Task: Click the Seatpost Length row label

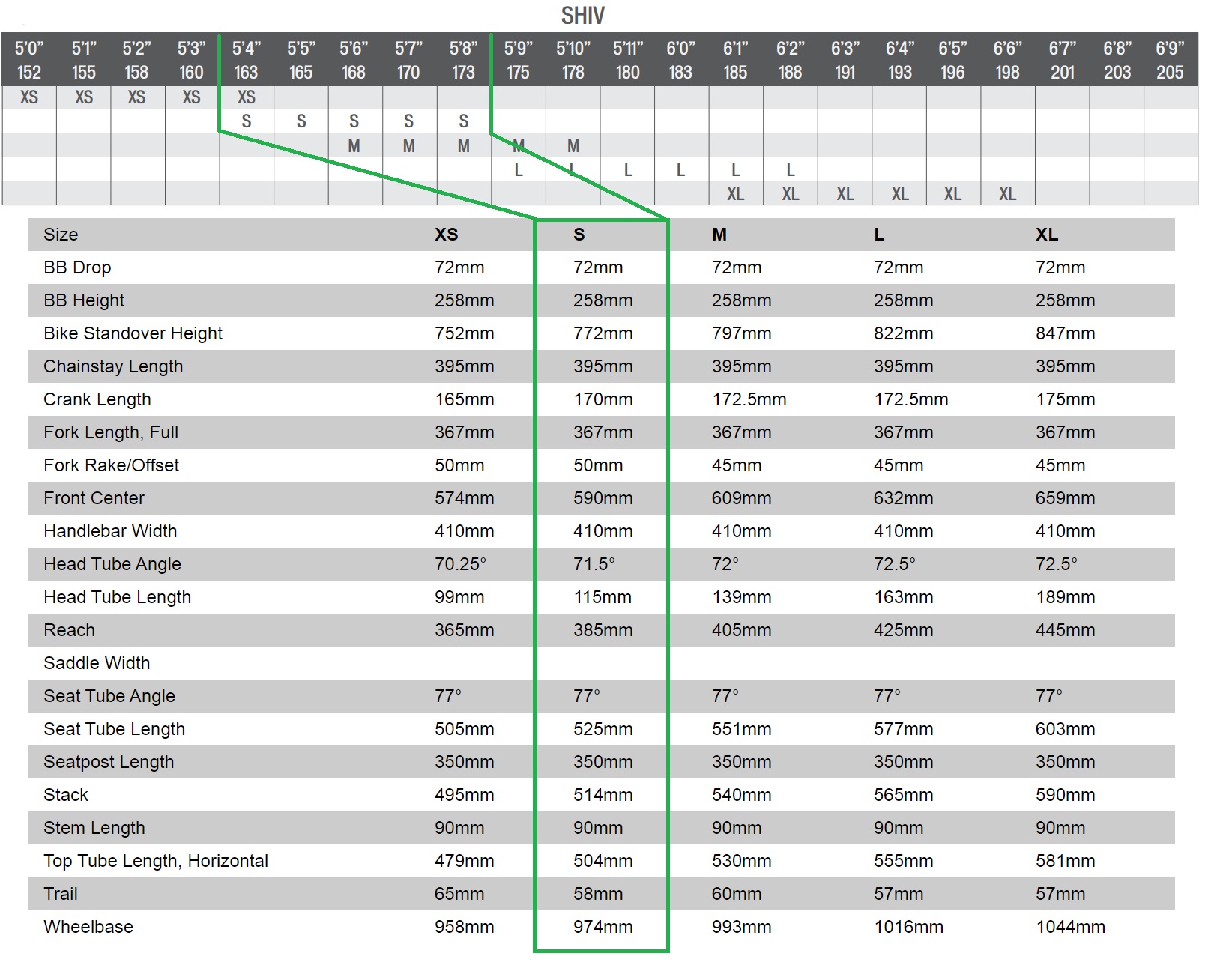Action: coord(109,762)
